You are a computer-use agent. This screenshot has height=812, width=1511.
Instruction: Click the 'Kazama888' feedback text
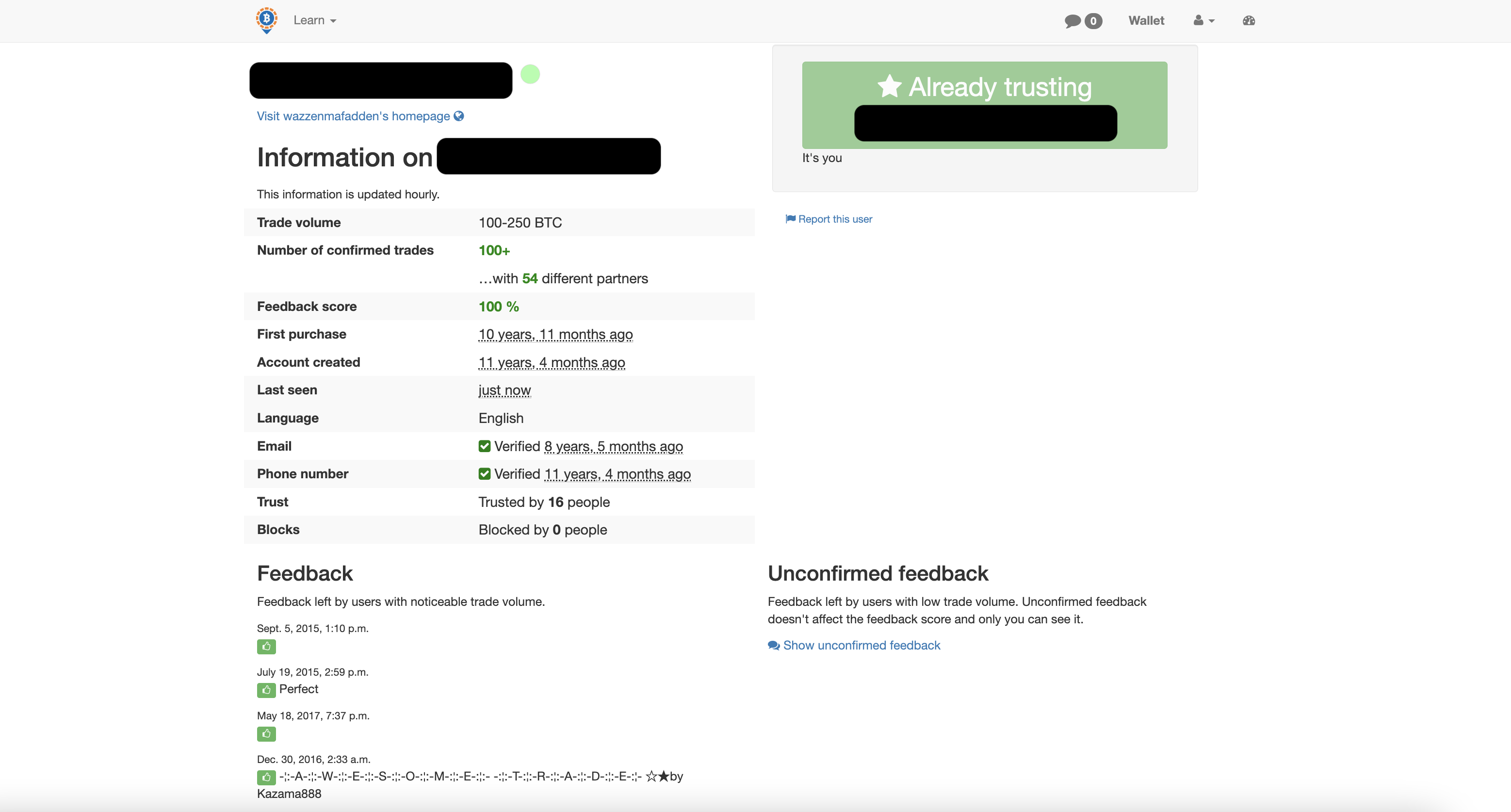pyautogui.click(x=289, y=794)
